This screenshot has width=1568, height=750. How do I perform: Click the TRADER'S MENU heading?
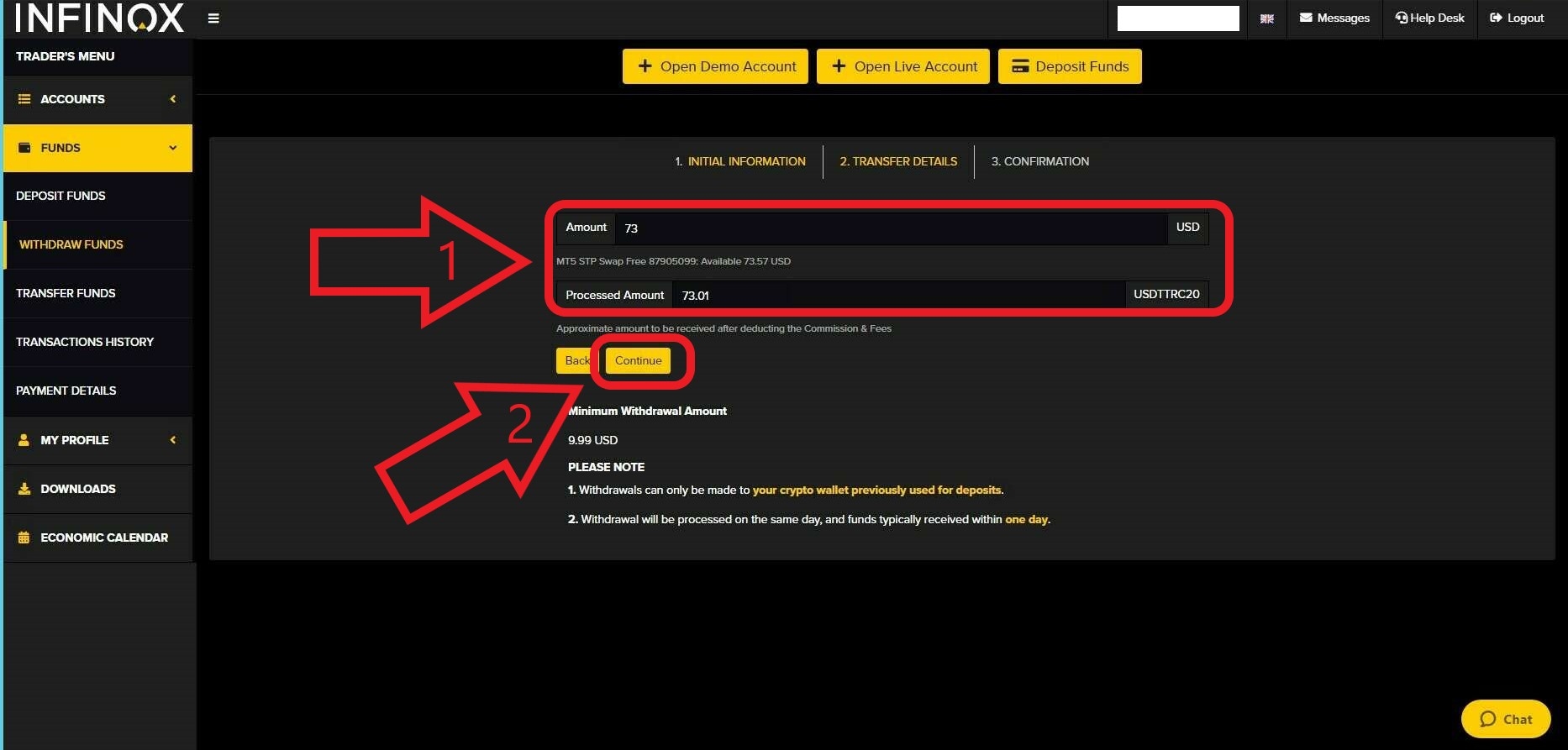pyautogui.click(x=65, y=56)
